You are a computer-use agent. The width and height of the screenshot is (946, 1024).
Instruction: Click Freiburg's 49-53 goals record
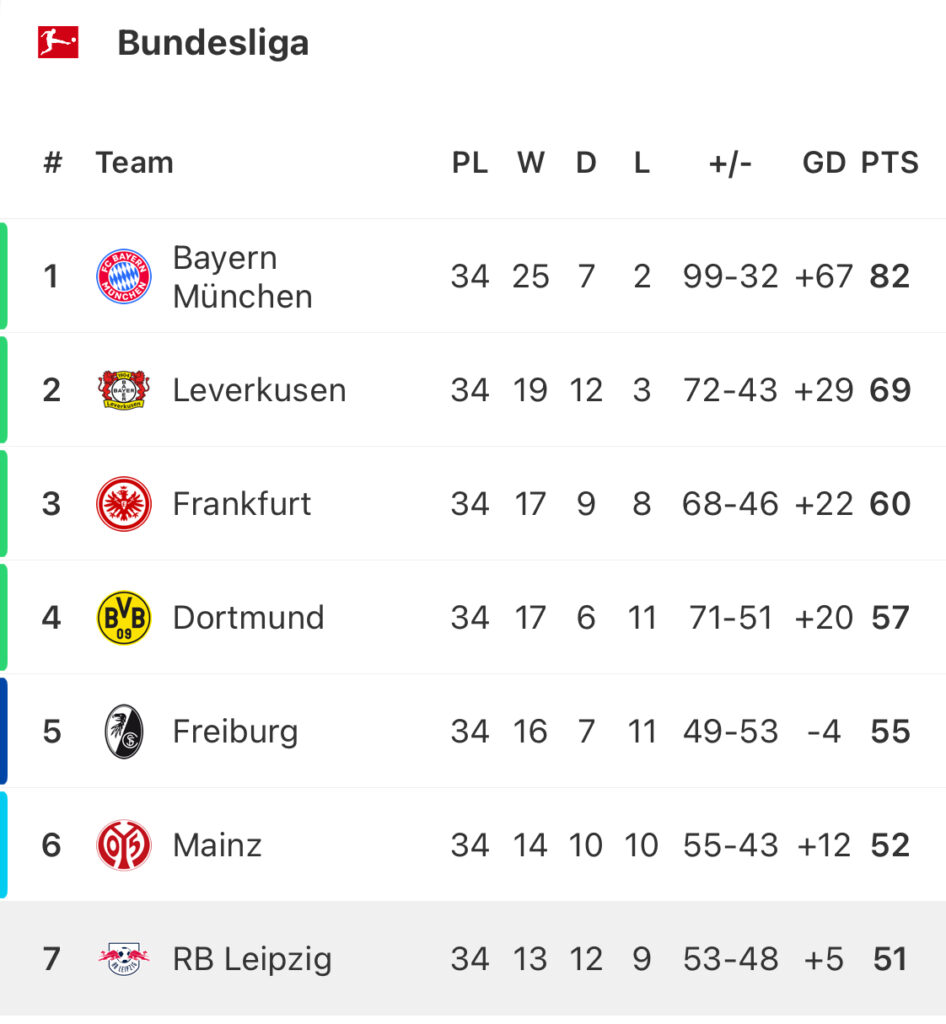[731, 731]
